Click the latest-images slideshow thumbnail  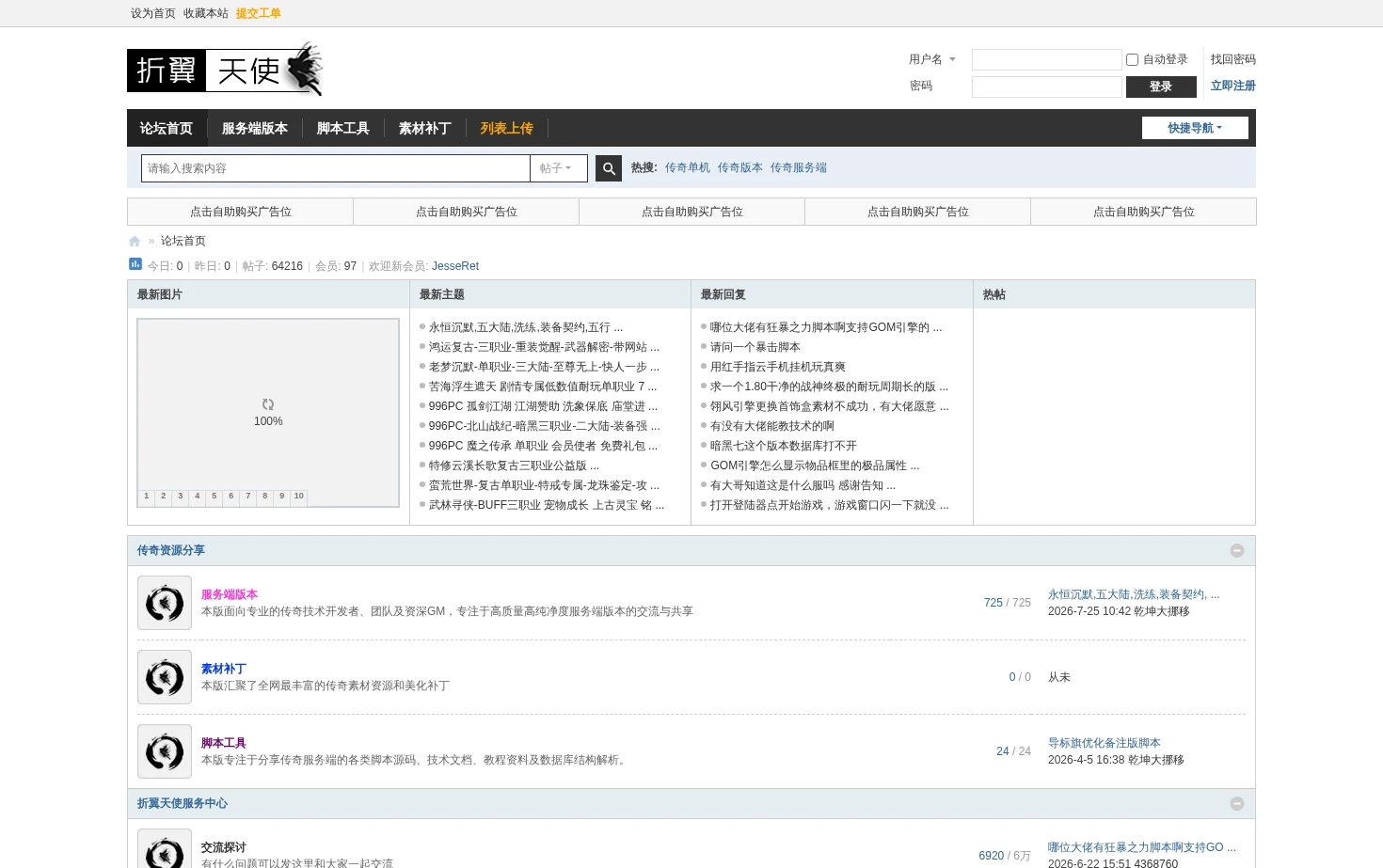coord(268,412)
